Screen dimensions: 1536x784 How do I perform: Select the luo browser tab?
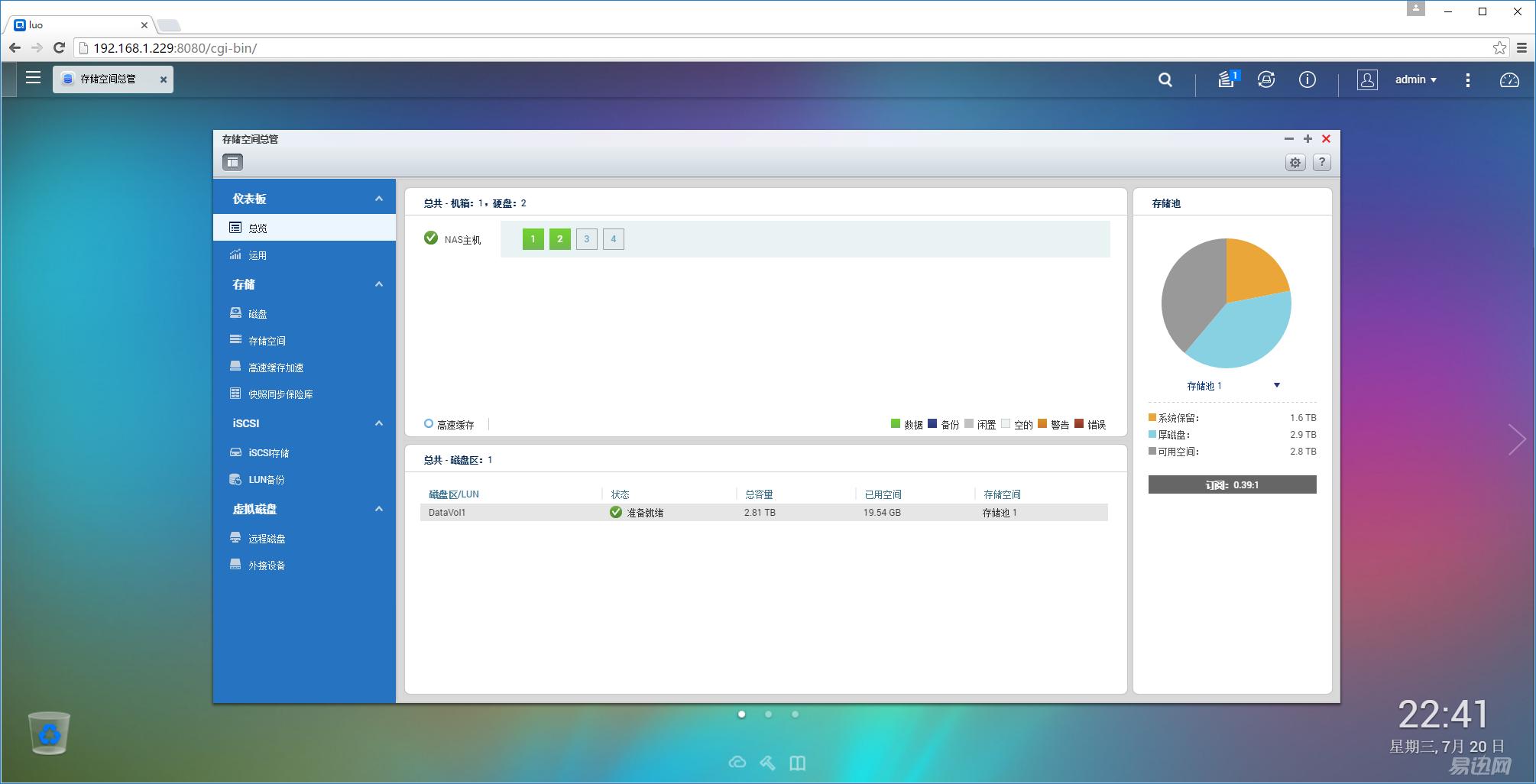click(x=80, y=25)
